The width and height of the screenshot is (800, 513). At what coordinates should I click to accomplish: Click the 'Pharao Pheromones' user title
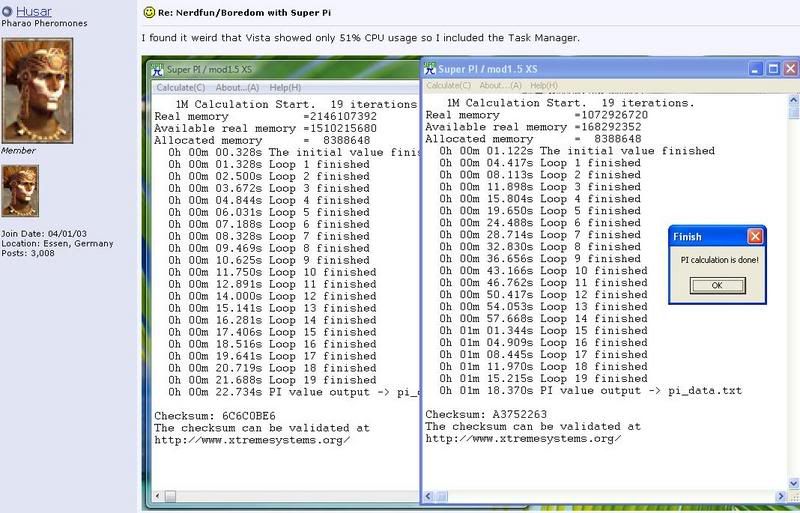pos(44,23)
